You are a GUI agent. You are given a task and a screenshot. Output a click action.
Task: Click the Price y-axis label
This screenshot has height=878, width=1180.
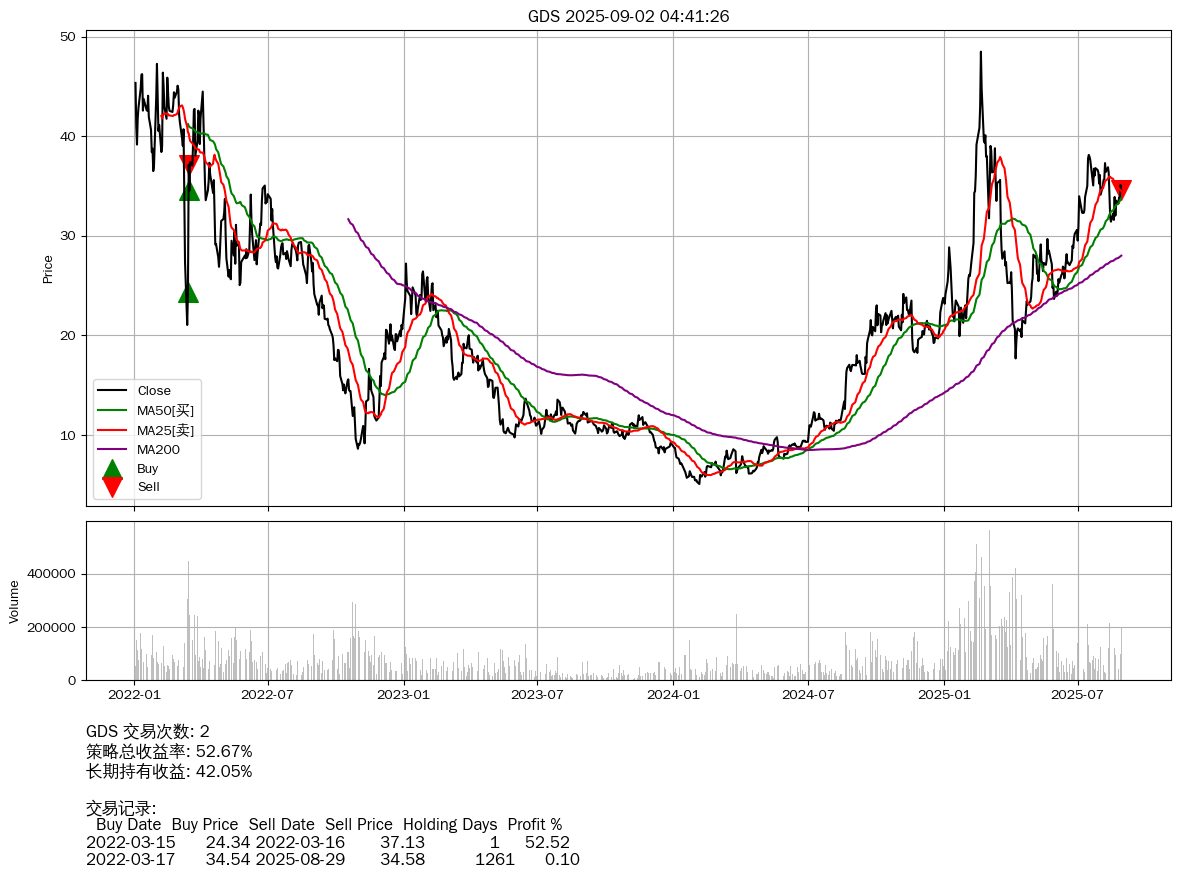click(48, 269)
